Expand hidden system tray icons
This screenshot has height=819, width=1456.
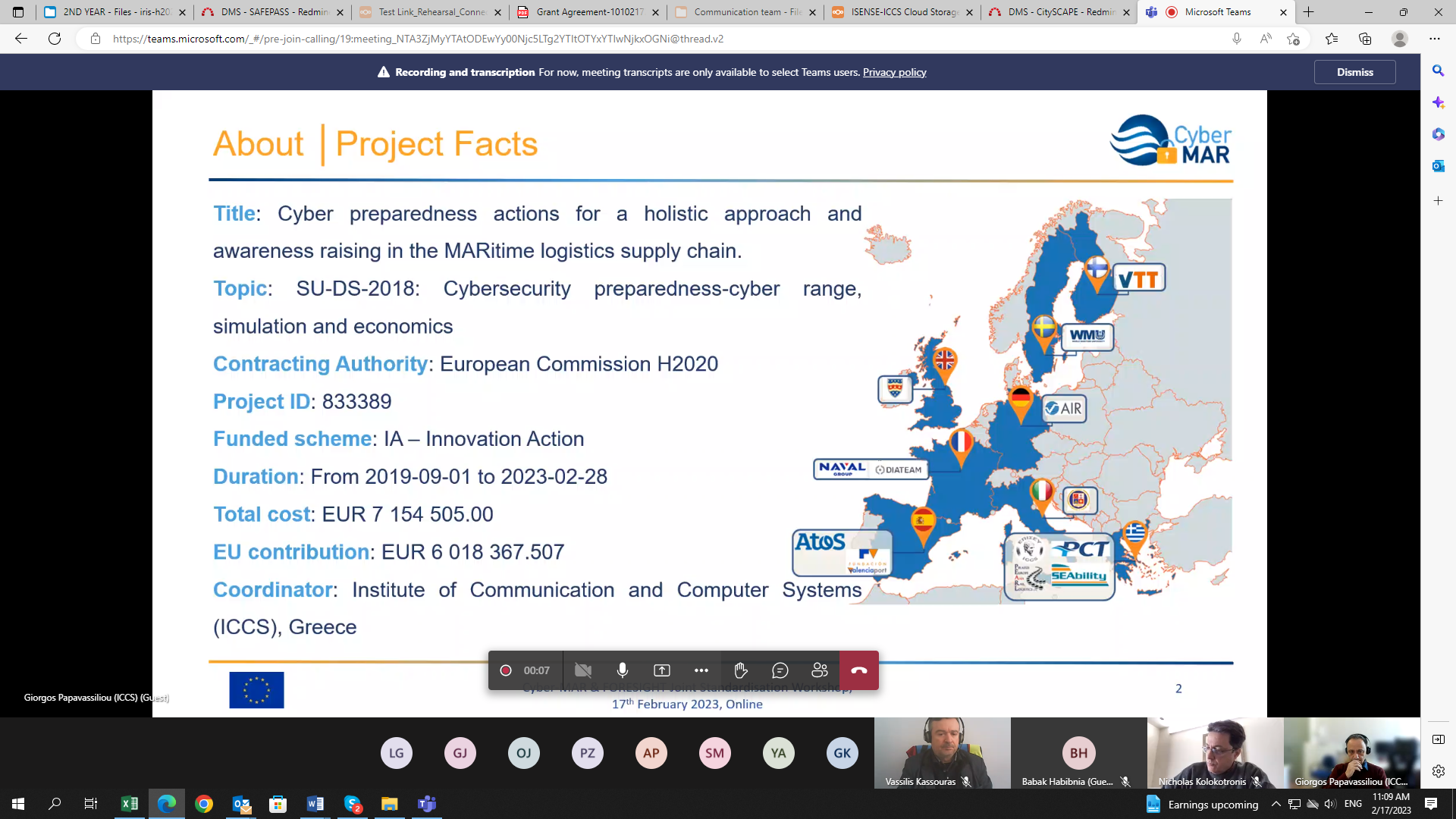pos(1276,804)
